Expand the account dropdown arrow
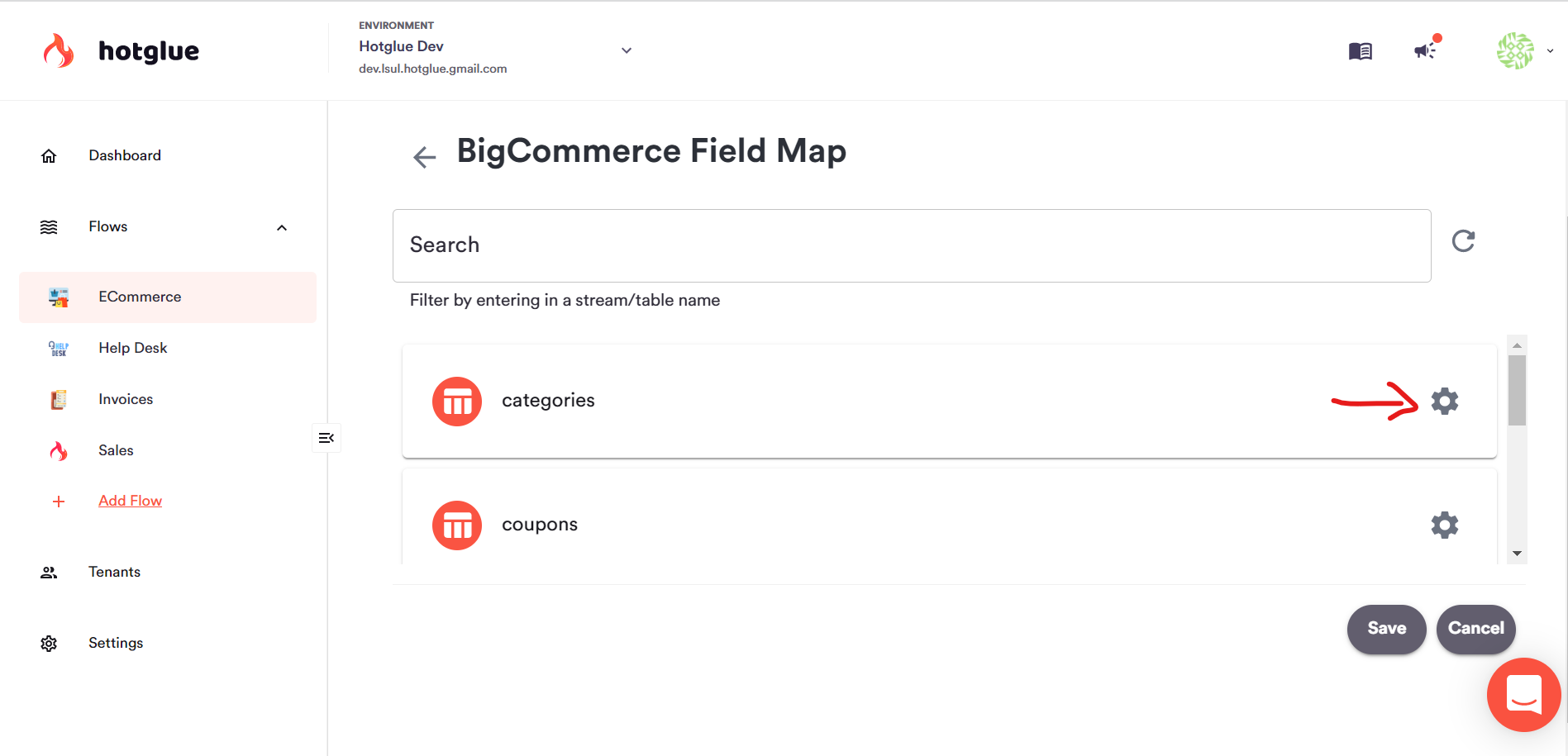1568x756 pixels. tap(1550, 50)
